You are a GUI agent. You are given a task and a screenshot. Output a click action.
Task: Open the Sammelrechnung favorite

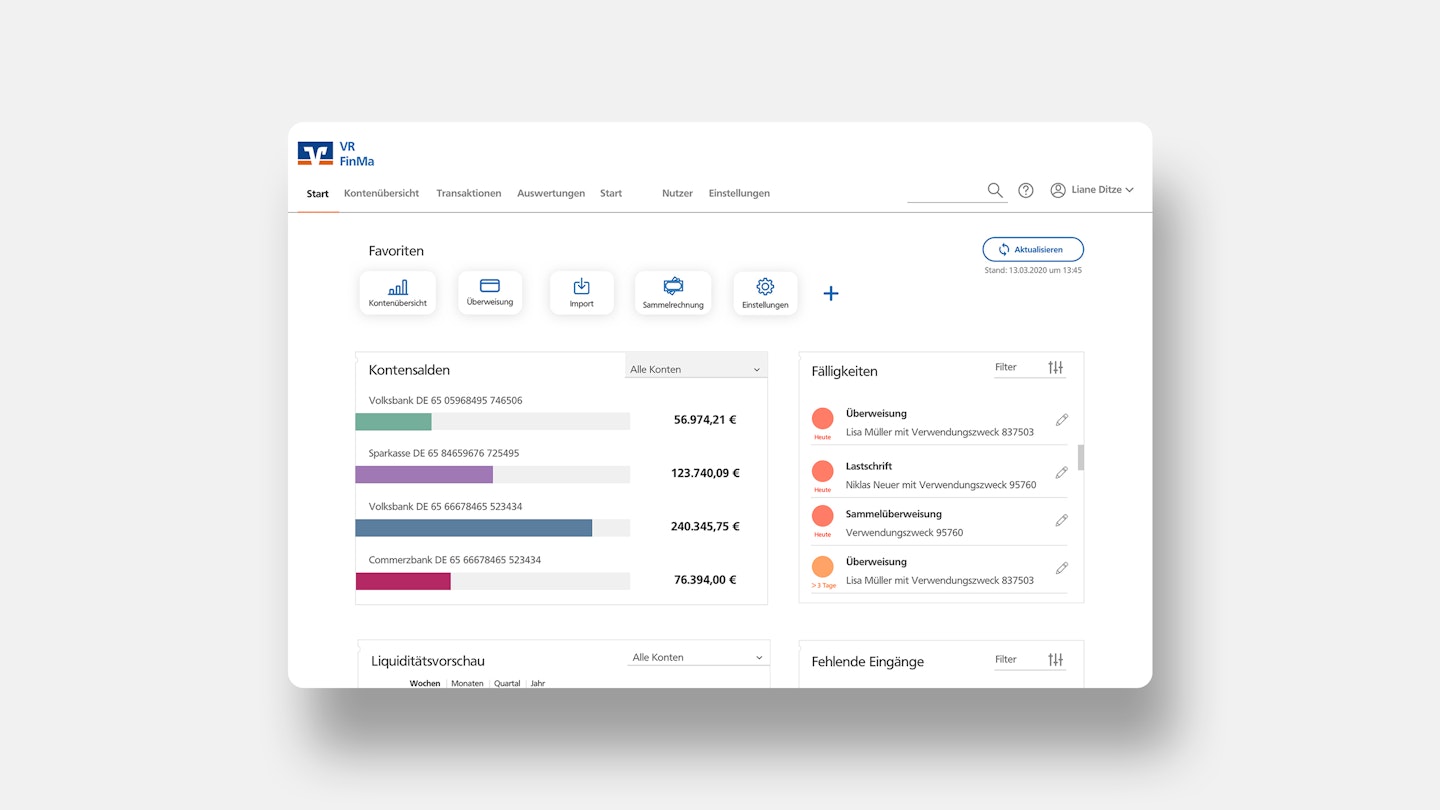(672, 292)
